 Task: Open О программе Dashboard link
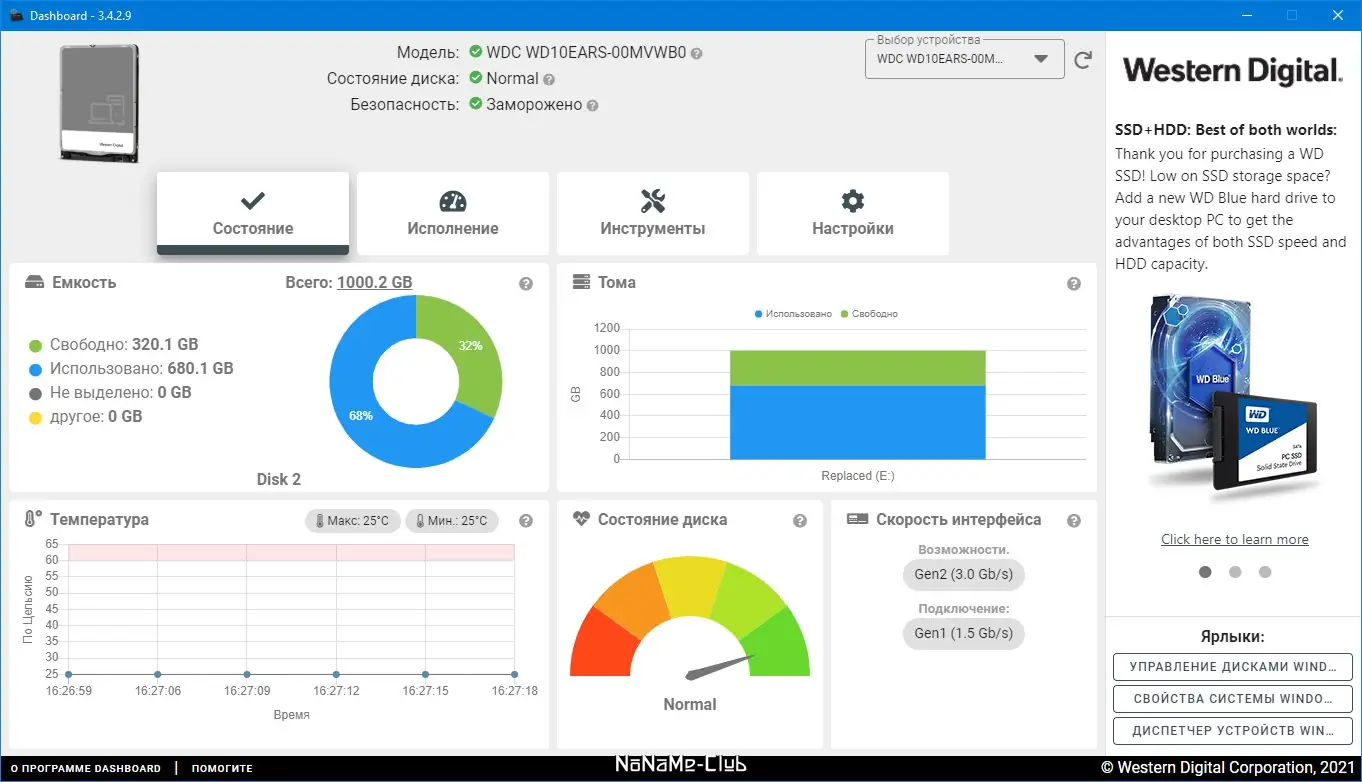(x=85, y=769)
